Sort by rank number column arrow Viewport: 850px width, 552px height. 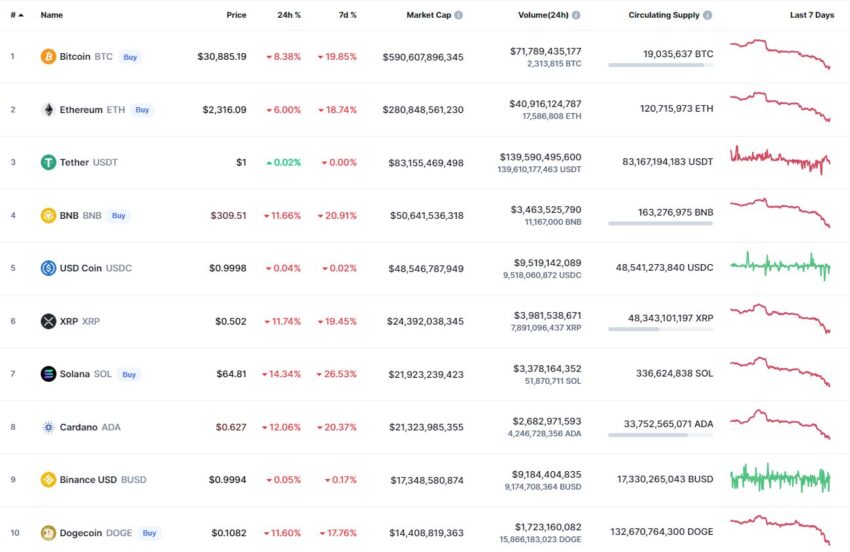[21, 15]
